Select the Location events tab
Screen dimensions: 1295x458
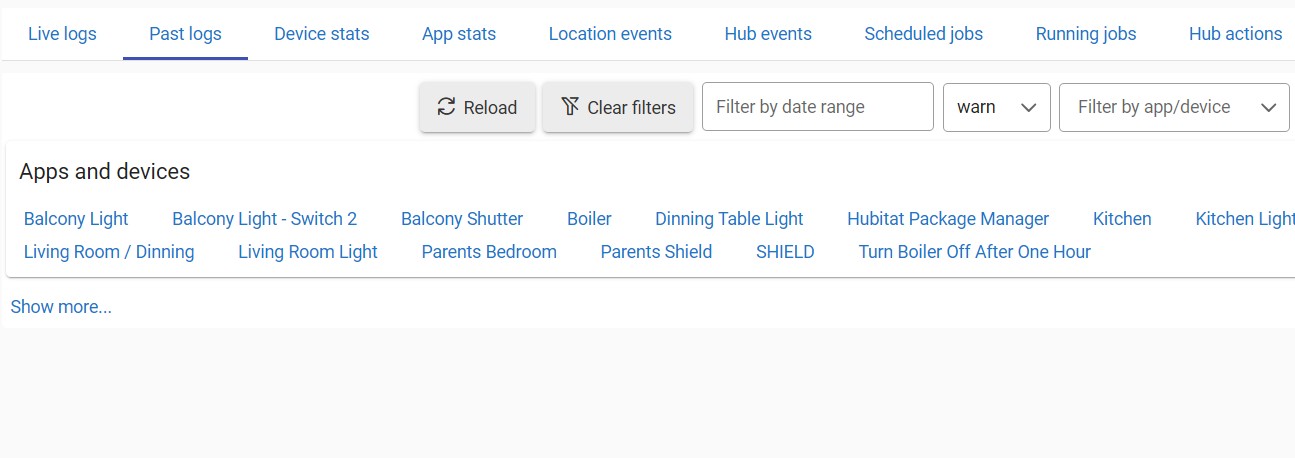[x=610, y=34]
